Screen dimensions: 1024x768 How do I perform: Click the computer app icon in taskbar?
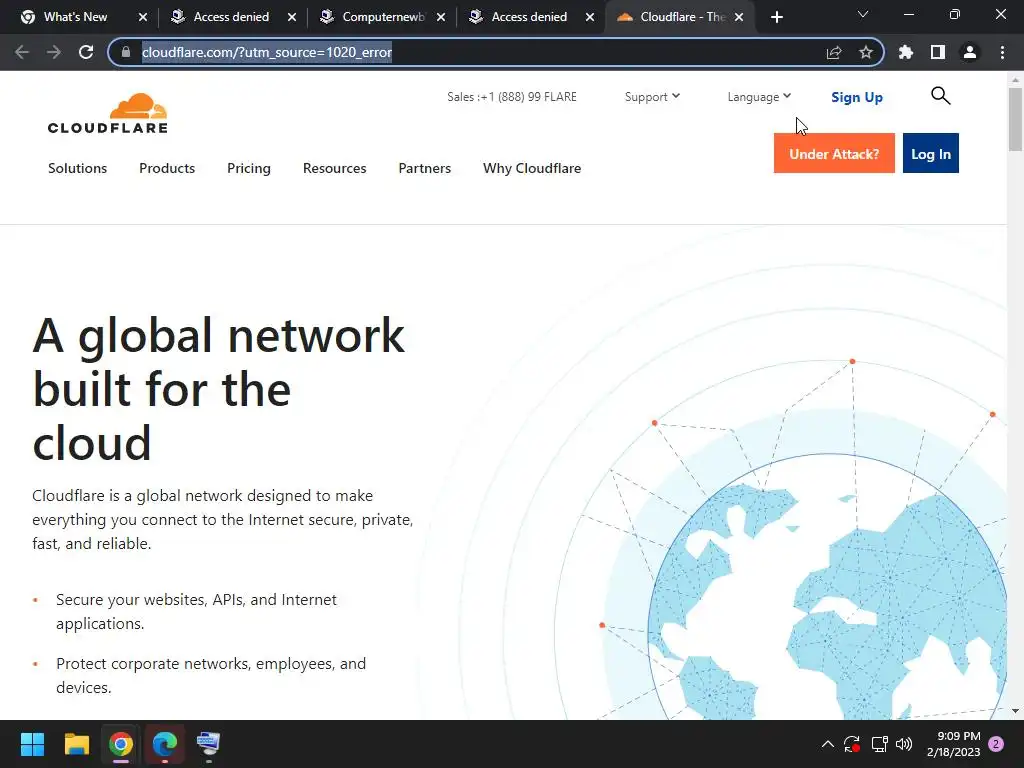click(208, 744)
